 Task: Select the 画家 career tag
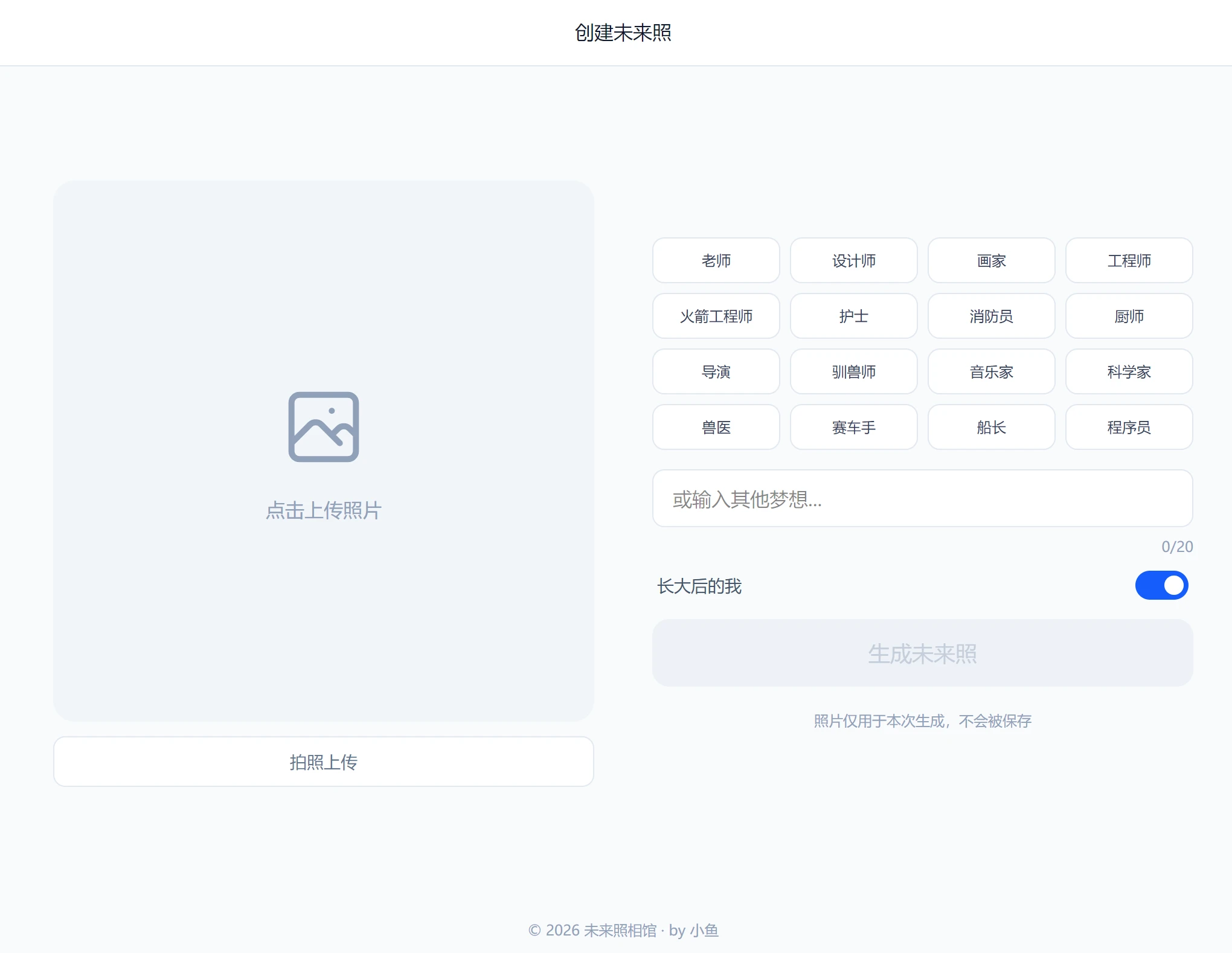click(x=991, y=260)
